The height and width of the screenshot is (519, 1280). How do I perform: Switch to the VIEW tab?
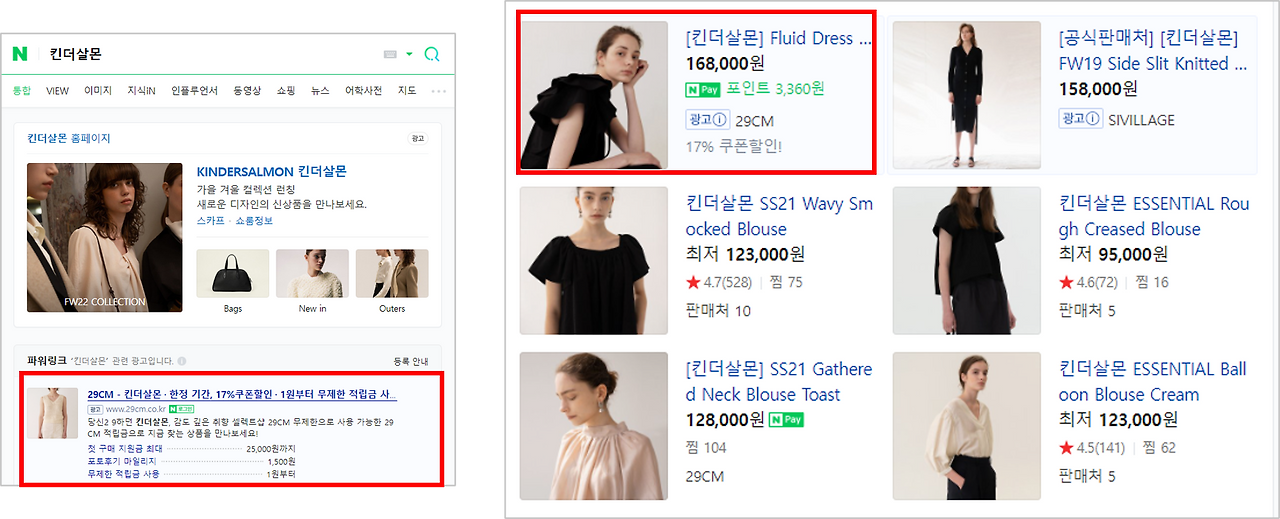click(x=57, y=91)
